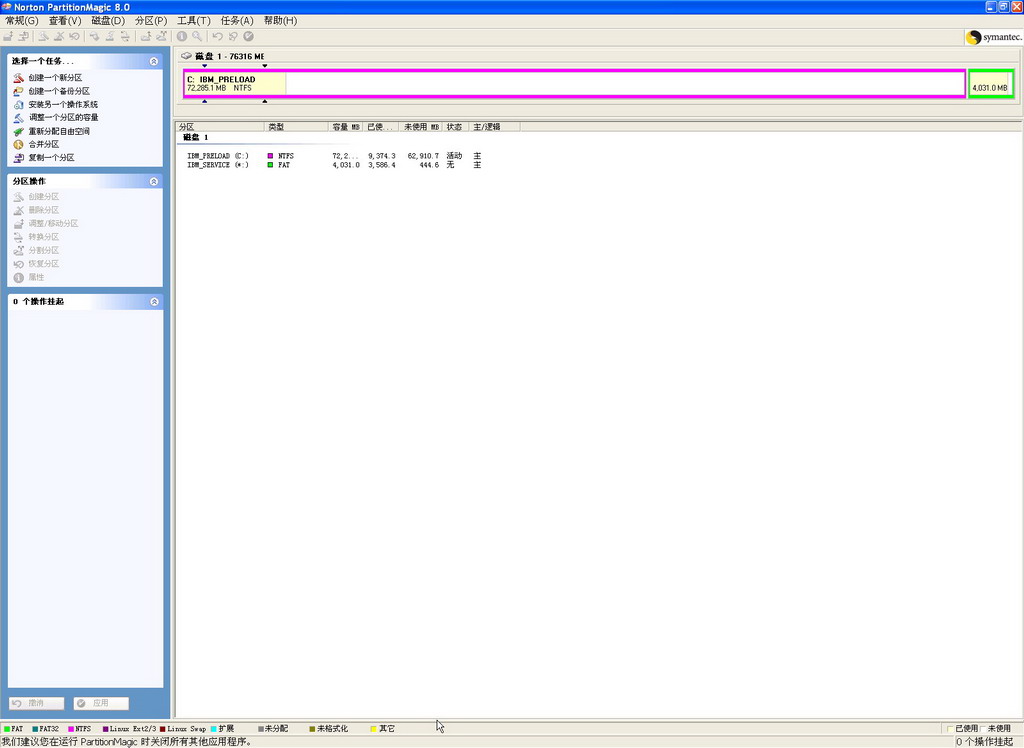Open the 帮助(H) menu
This screenshot has width=1024, height=748.
[x=280, y=21]
